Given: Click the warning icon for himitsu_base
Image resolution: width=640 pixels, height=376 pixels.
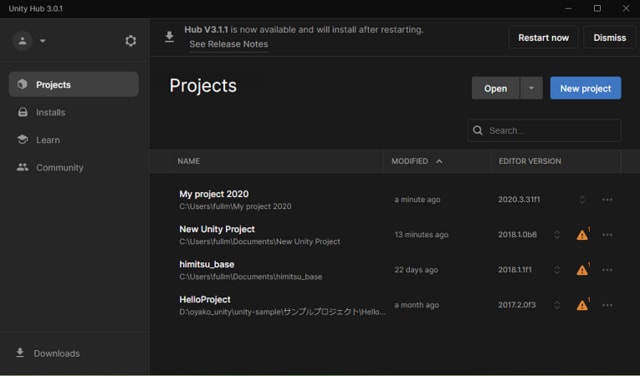Looking at the screenshot, I should 582,270.
